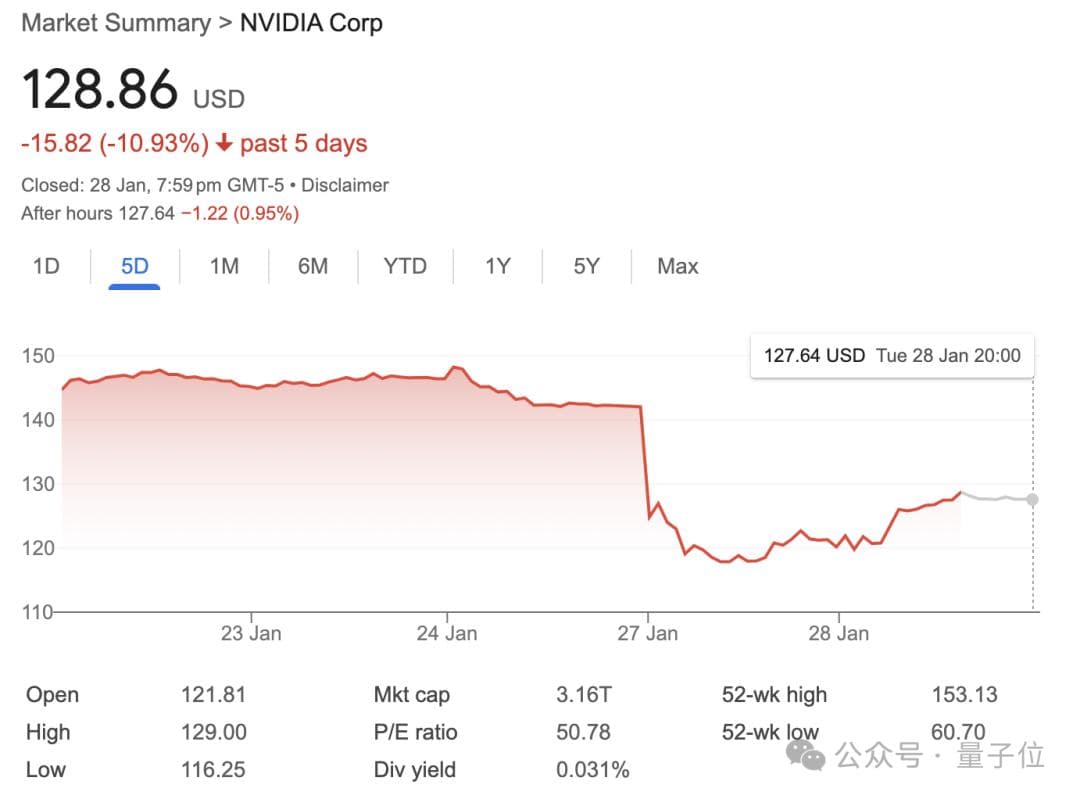This screenshot has width=1080, height=799.
Task: Click the grey after-hours endpoint dot
Action: 1032,499
